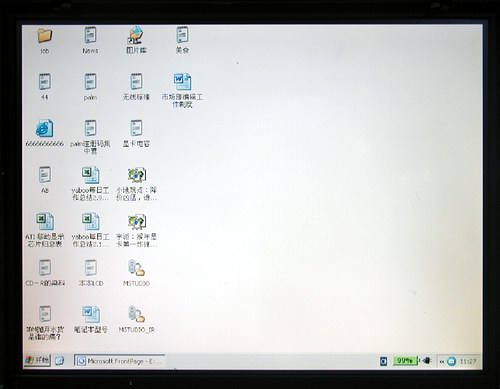Open the Start menu button
The width and height of the screenshot is (500, 389).
[37, 360]
